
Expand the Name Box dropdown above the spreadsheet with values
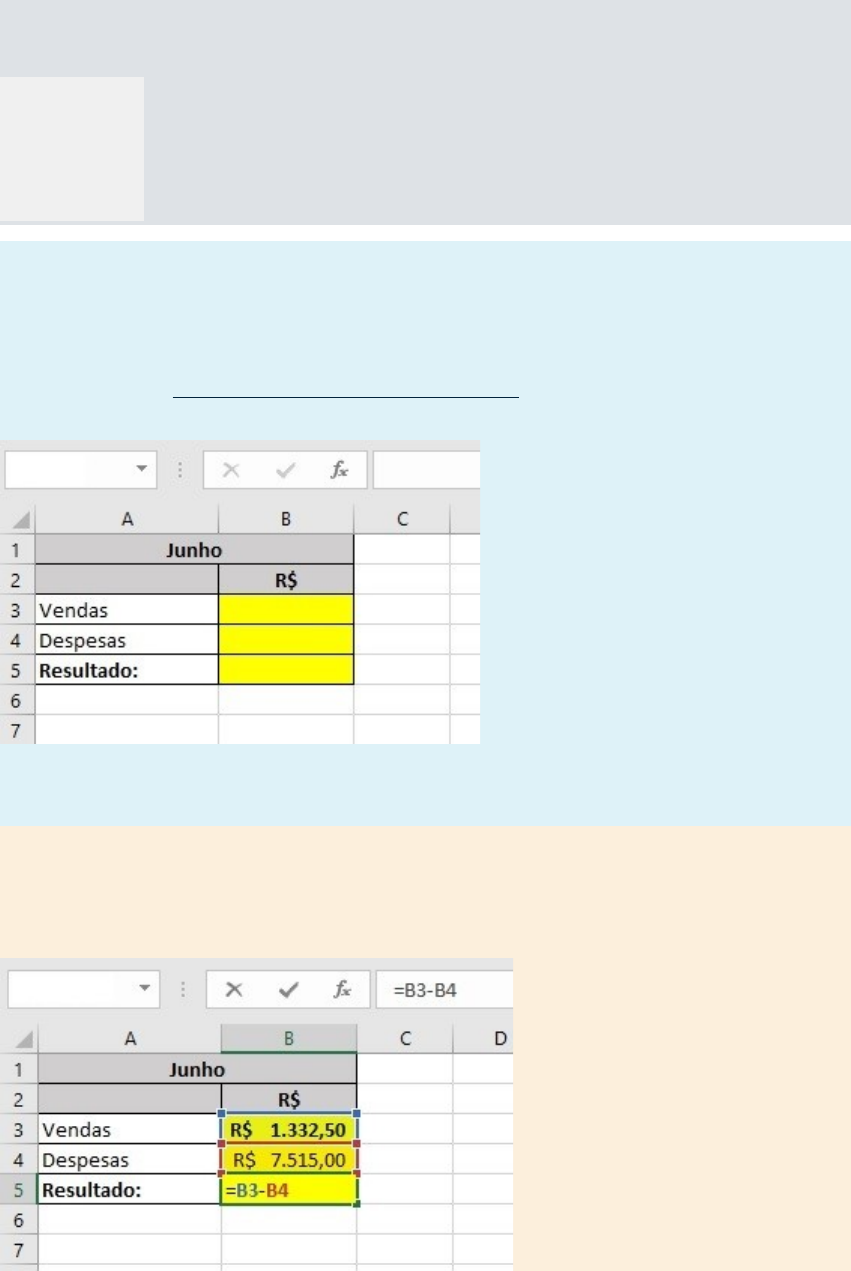point(146,989)
